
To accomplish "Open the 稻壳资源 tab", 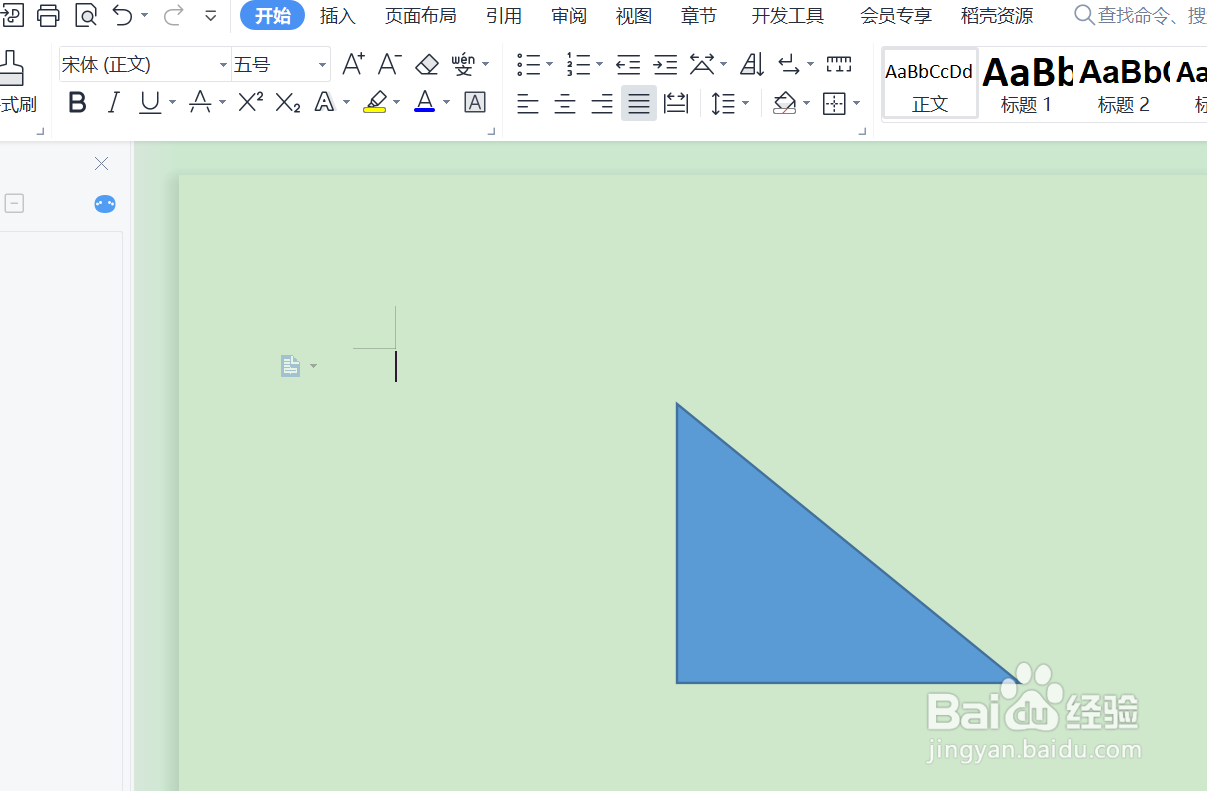I will point(997,16).
